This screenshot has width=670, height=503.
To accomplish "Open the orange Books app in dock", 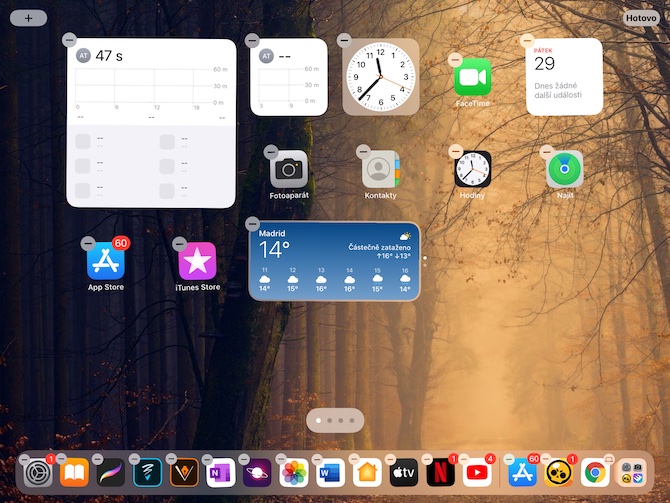I will coord(74,473).
